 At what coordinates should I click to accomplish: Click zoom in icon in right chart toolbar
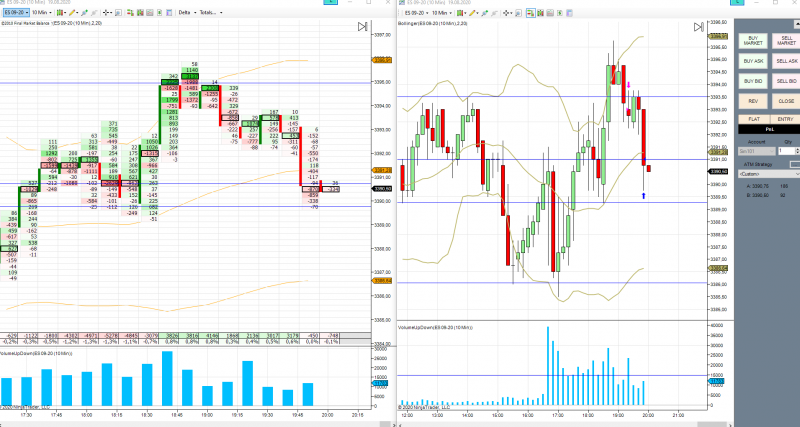pos(485,13)
